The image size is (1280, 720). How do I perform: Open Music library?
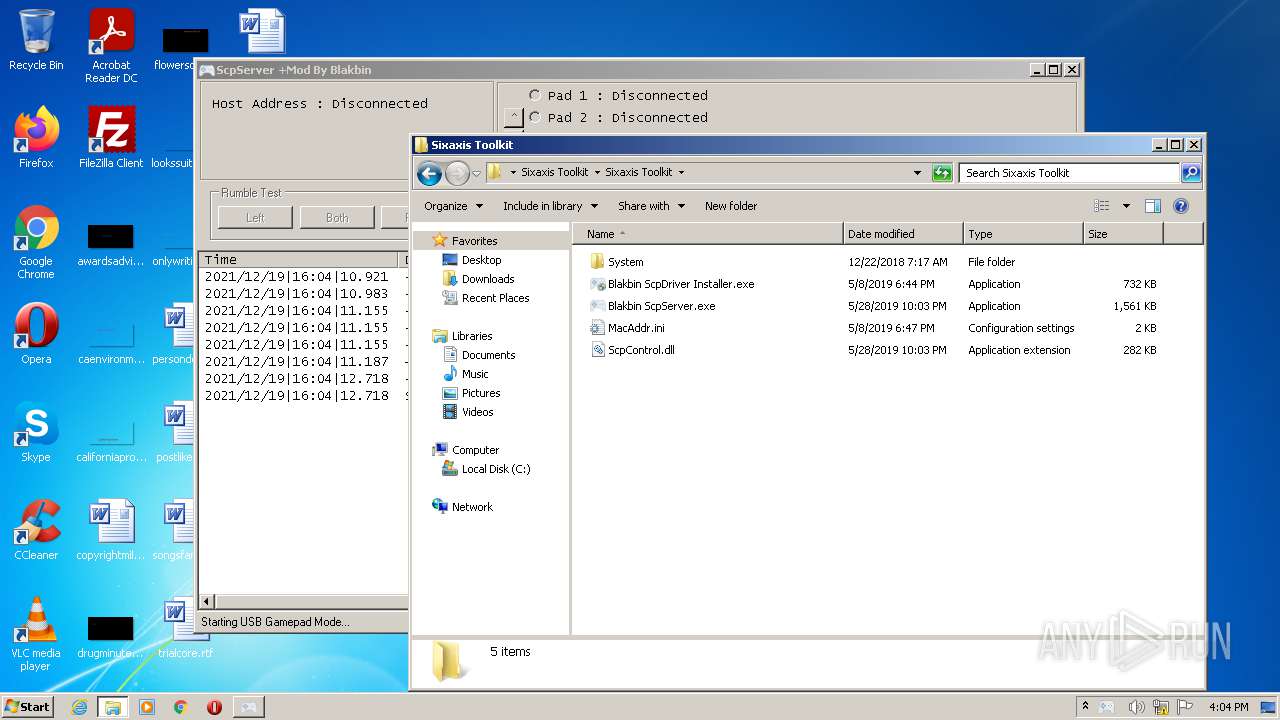click(475, 374)
